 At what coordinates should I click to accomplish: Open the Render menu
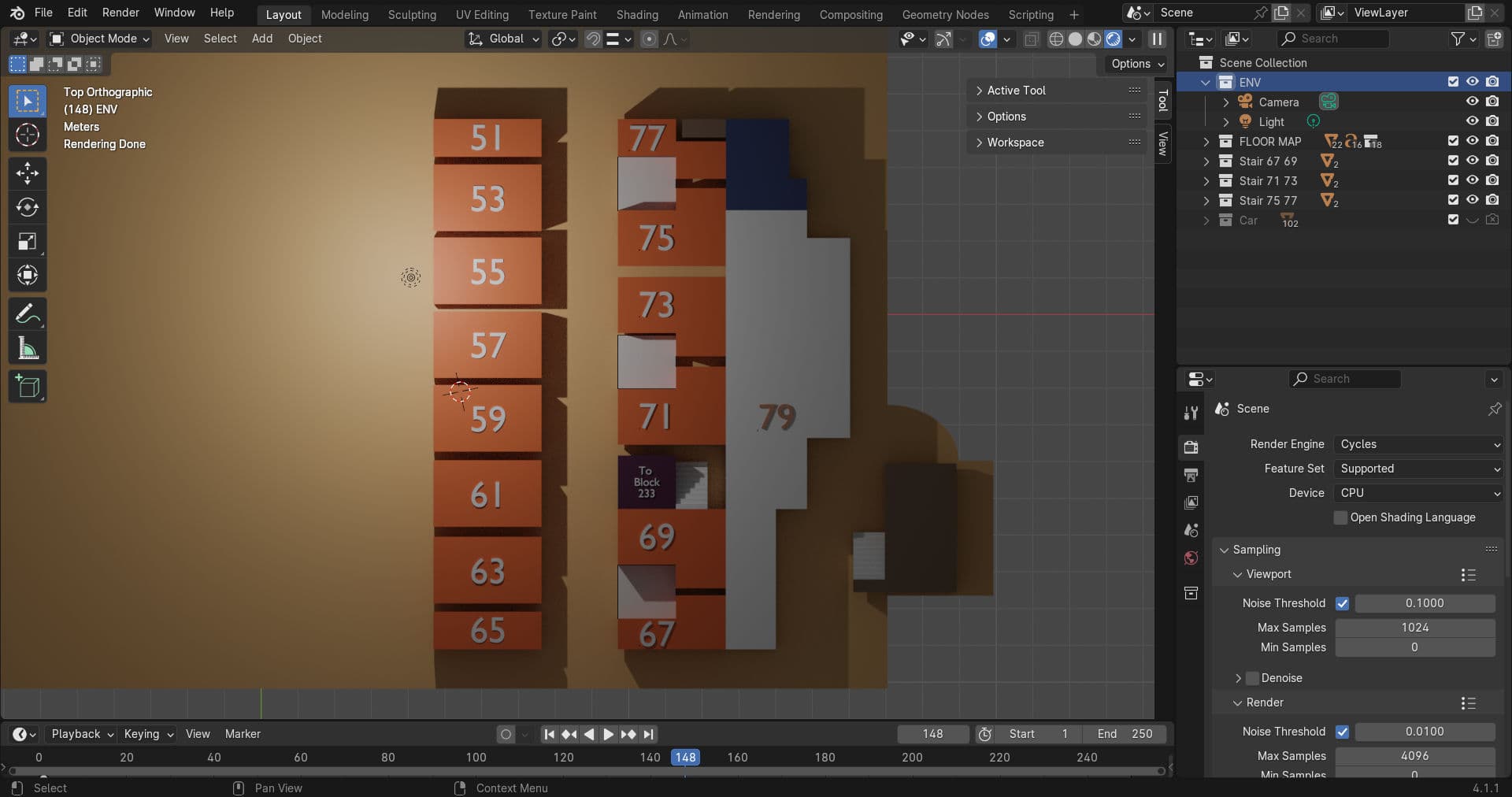click(120, 13)
